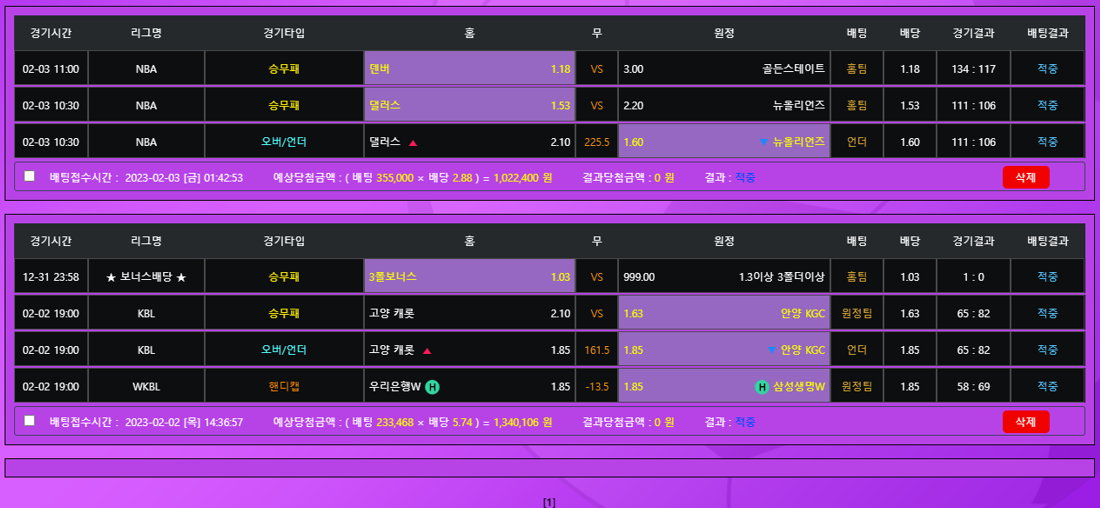Click the green H icon next to 우리은행W
Screen dimensions: 1100x508
pyautogui.click(x=432, y=387)
